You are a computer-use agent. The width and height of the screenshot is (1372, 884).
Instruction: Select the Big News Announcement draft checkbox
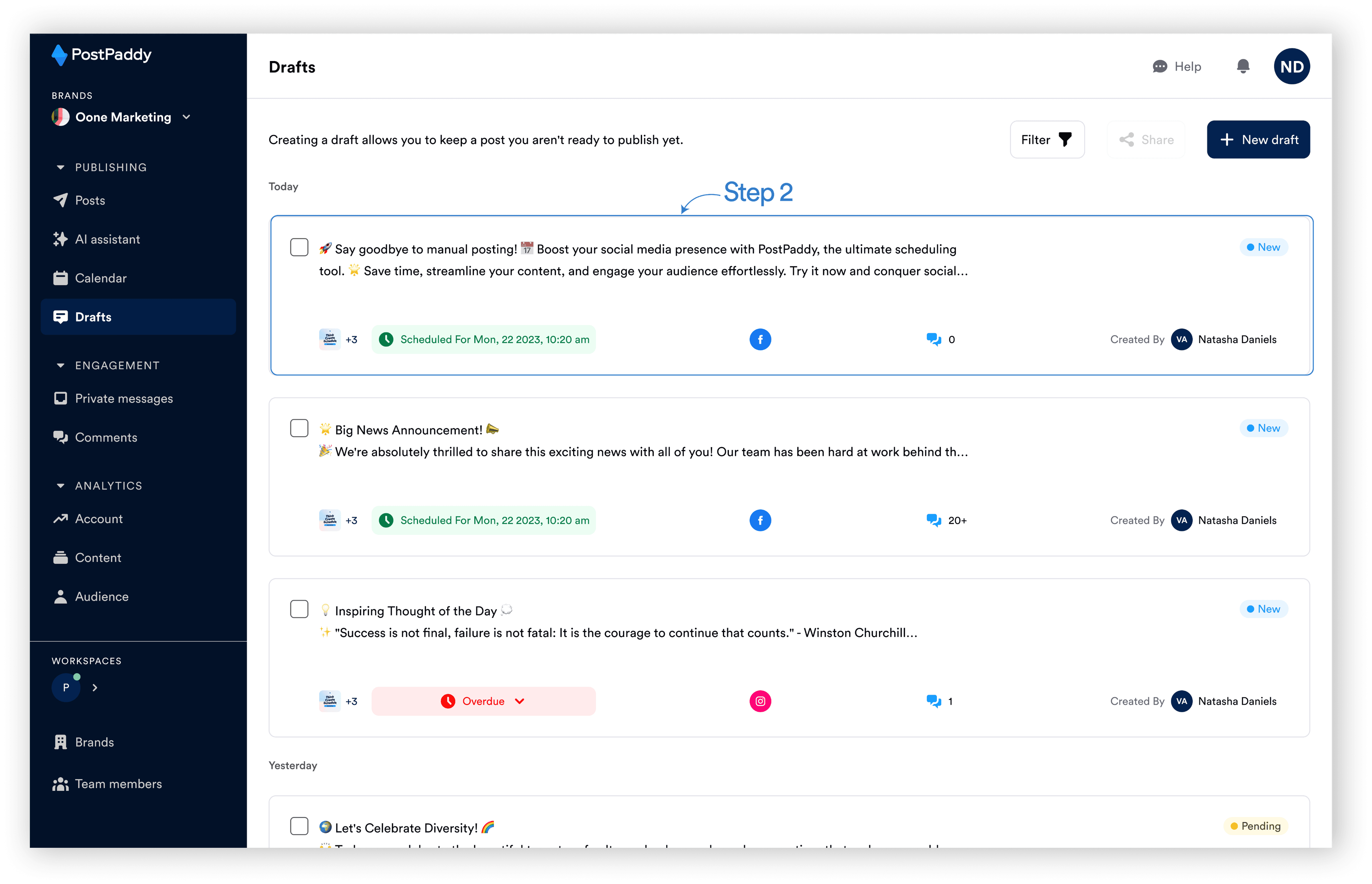299,428
